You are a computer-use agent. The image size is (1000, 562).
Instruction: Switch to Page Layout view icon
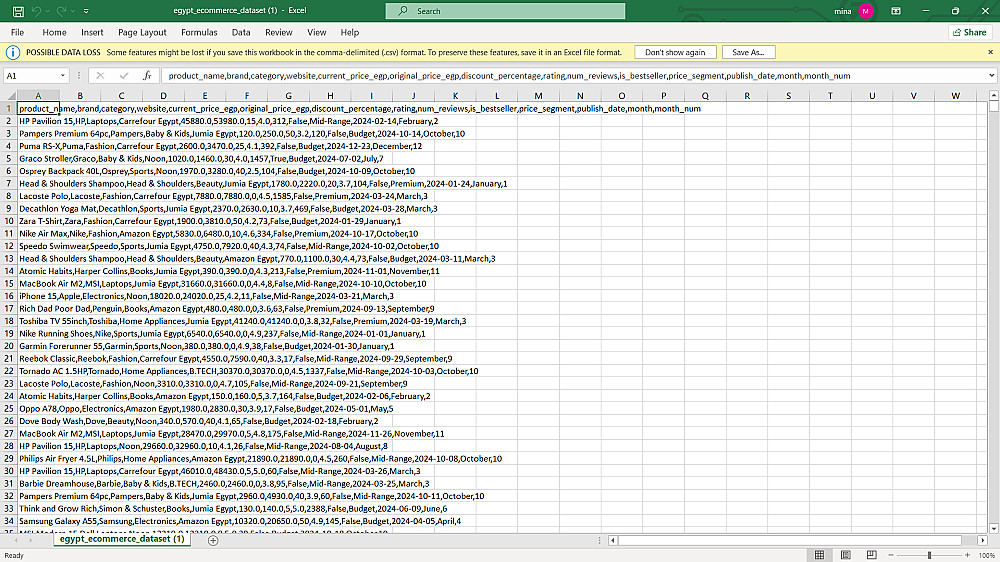pyautogui.click(x=846, y=555)
